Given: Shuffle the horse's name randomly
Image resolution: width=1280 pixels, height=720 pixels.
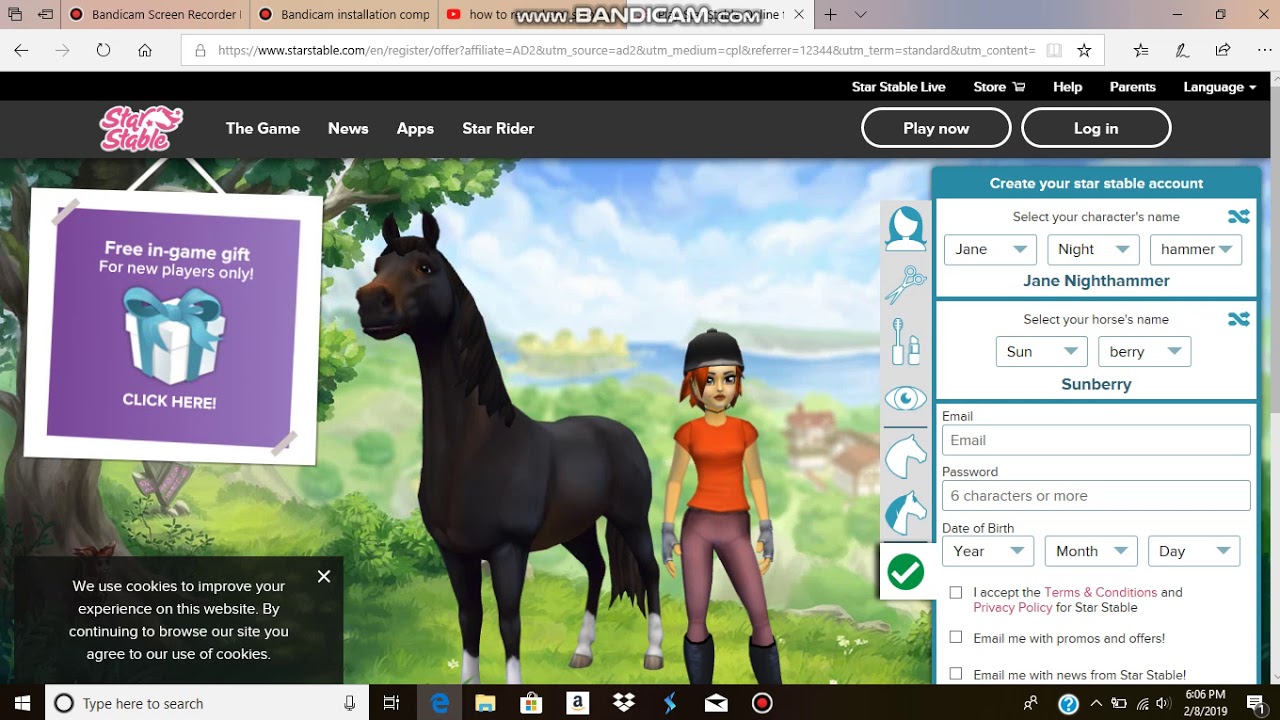Looking at the screenshot, I should point(1239,319).
